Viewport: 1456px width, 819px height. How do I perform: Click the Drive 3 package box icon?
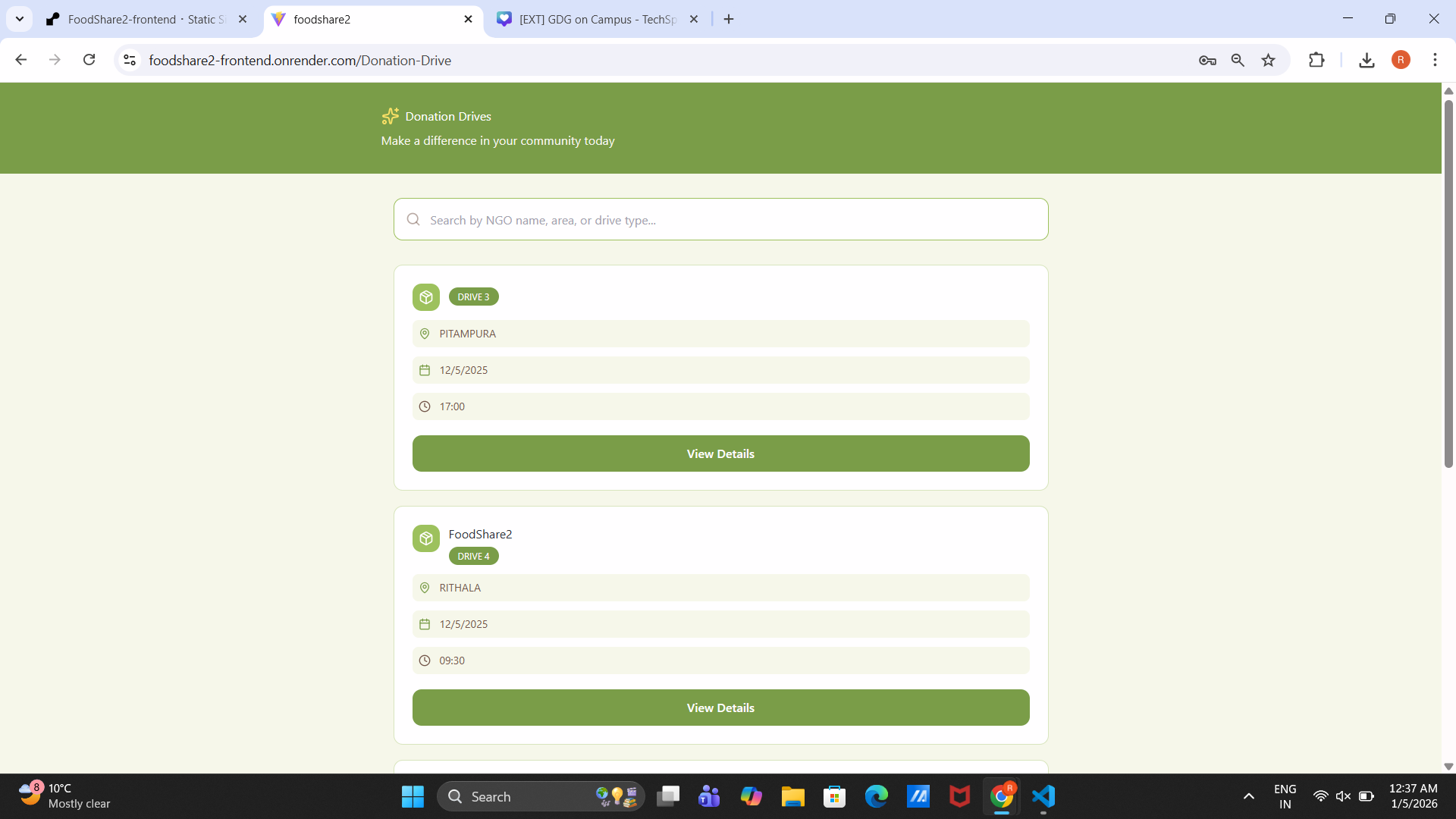click(x=425, y=297)
